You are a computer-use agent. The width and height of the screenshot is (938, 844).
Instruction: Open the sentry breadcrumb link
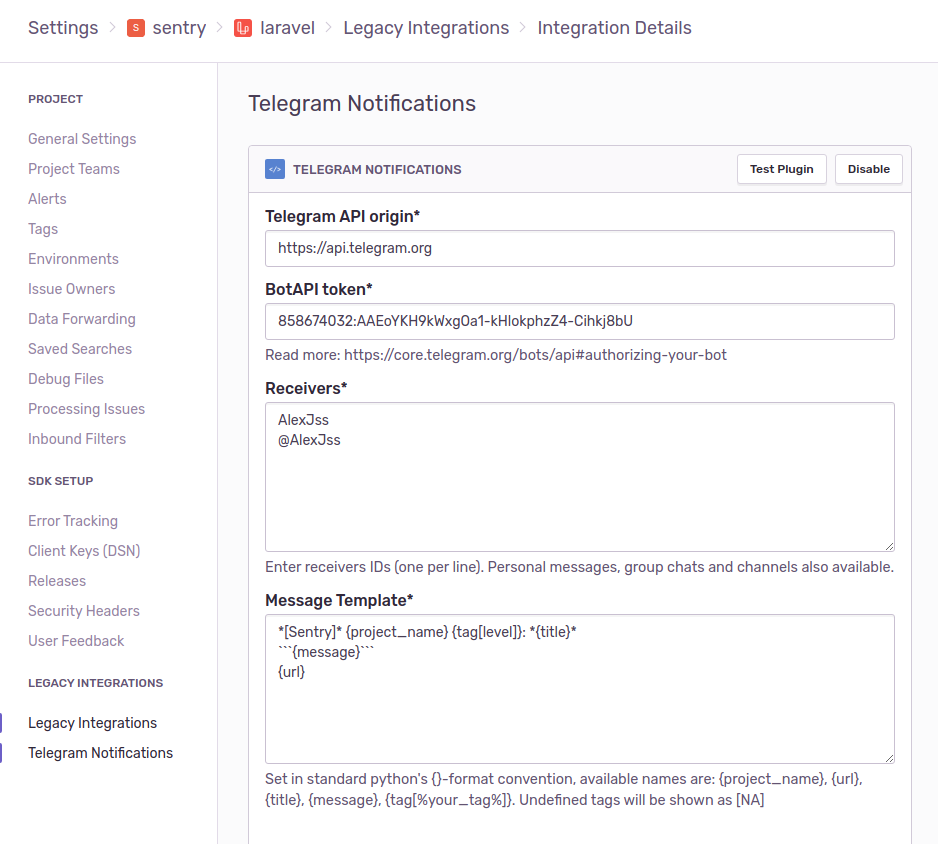179,28
